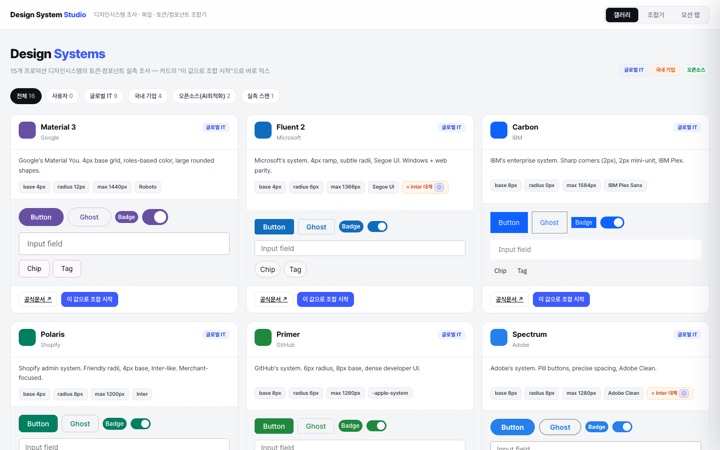Open Carbon's 공식문서 link
Viewport: 720px width, 450px height.
point(510,299)
